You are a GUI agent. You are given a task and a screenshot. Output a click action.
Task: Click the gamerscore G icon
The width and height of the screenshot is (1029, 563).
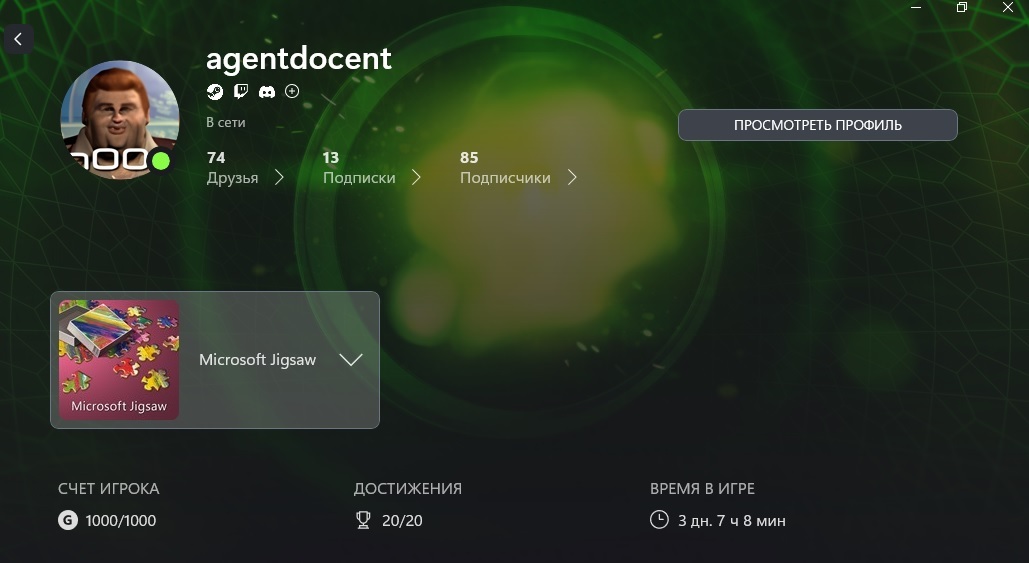(67, 520)
